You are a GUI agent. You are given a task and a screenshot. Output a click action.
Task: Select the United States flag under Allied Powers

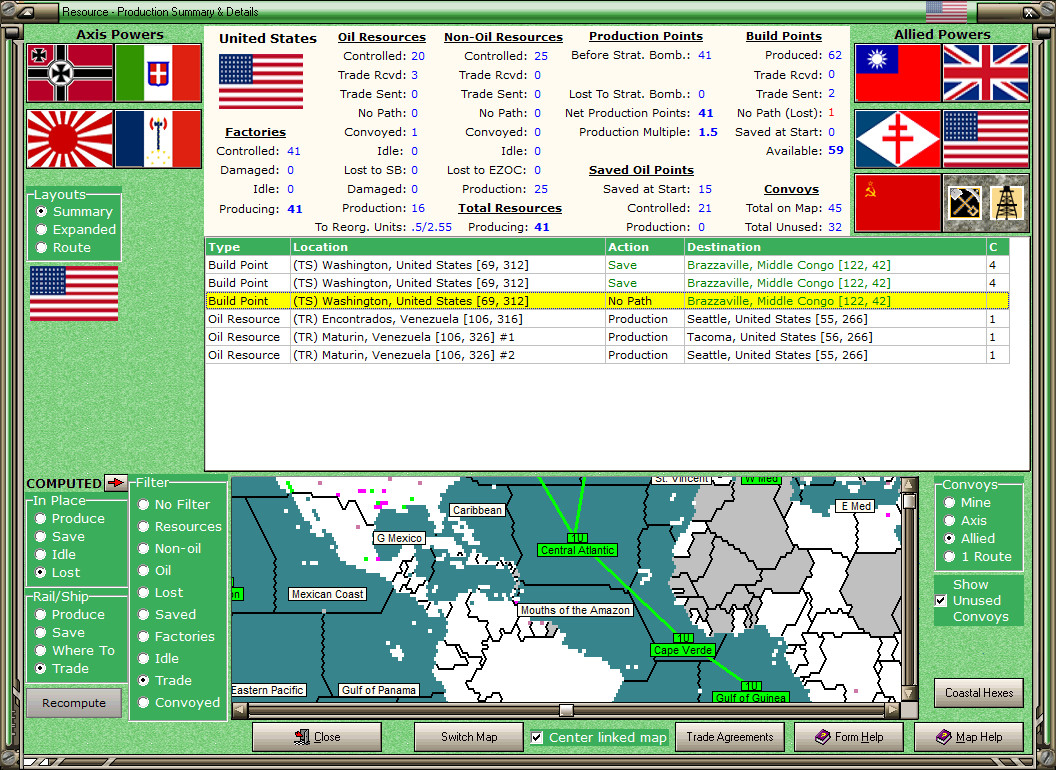[x=986, y=139]
